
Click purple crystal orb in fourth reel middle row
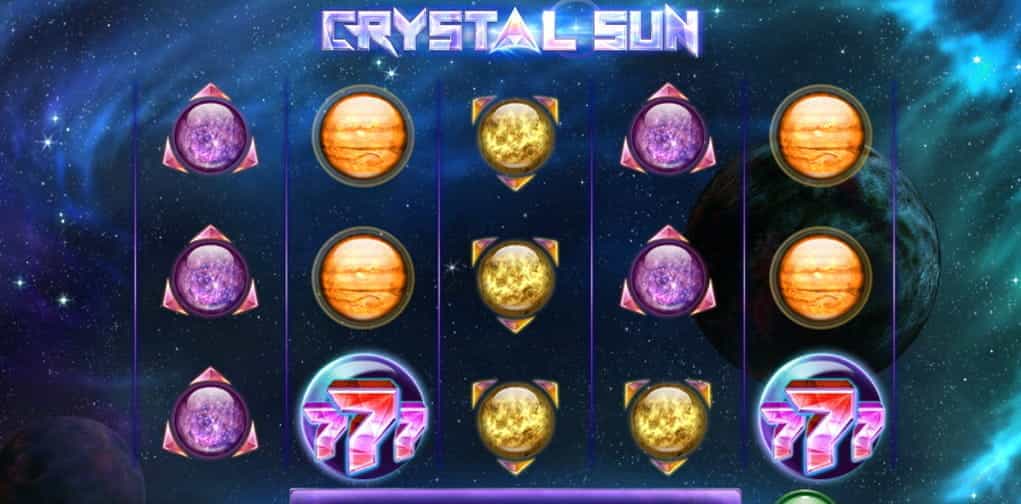[668, 272]
